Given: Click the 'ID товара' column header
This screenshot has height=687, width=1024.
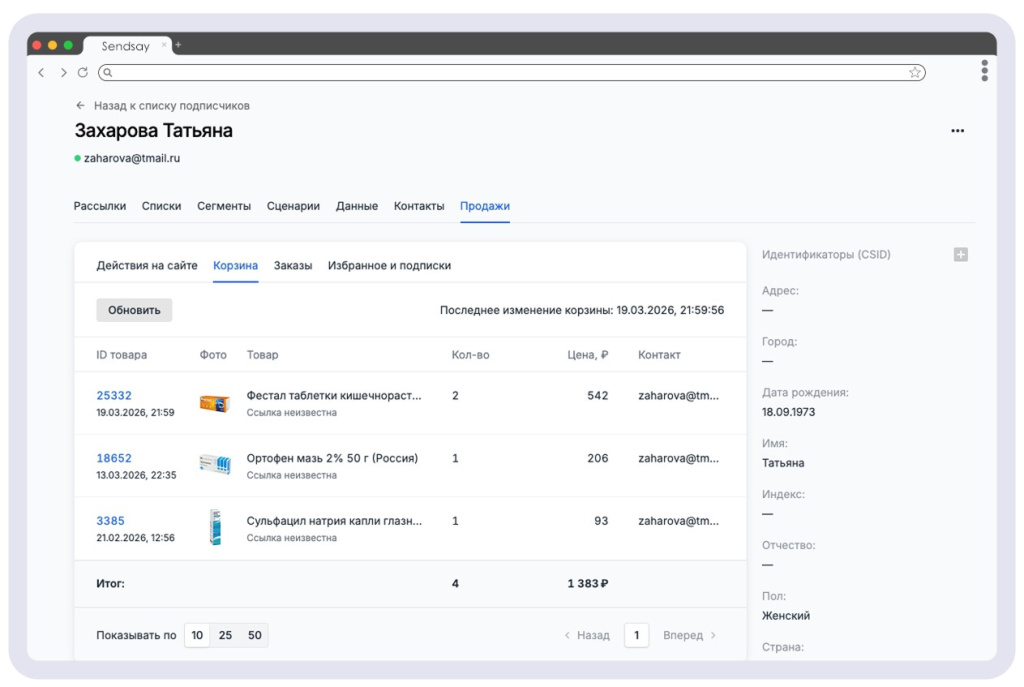Looking at the screenshot, I should coord(121,355).
